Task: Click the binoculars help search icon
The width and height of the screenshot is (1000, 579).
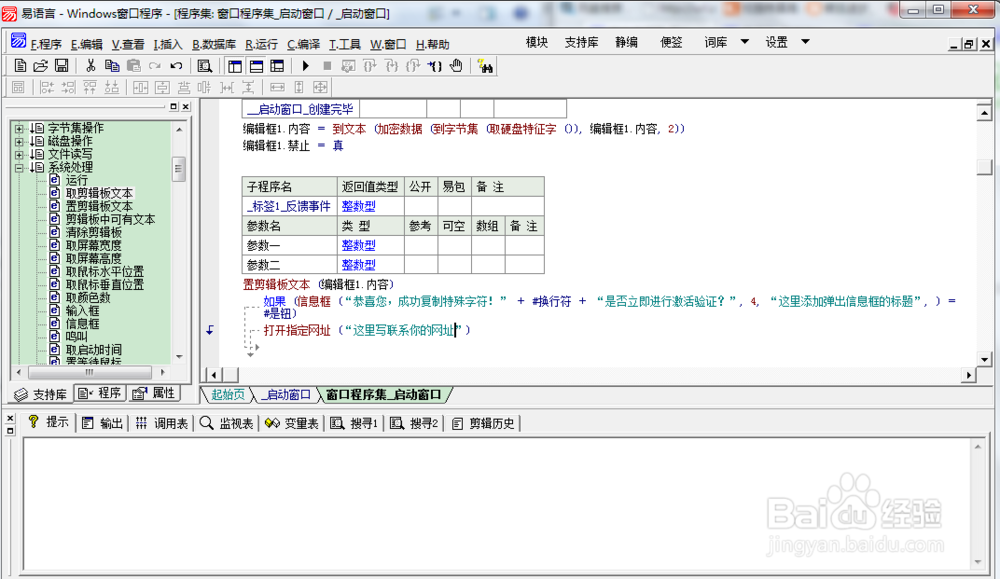Action: tap(485, 66)
